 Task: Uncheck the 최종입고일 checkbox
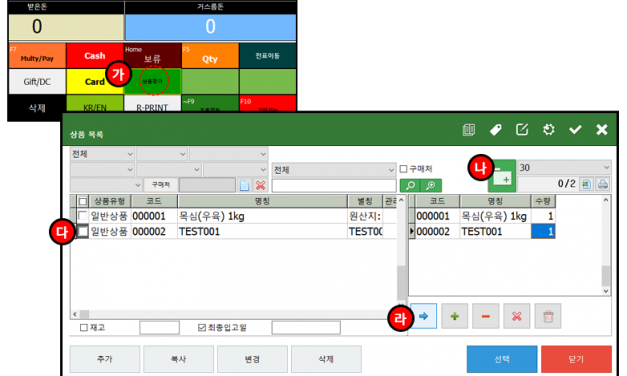click(202, 328)
